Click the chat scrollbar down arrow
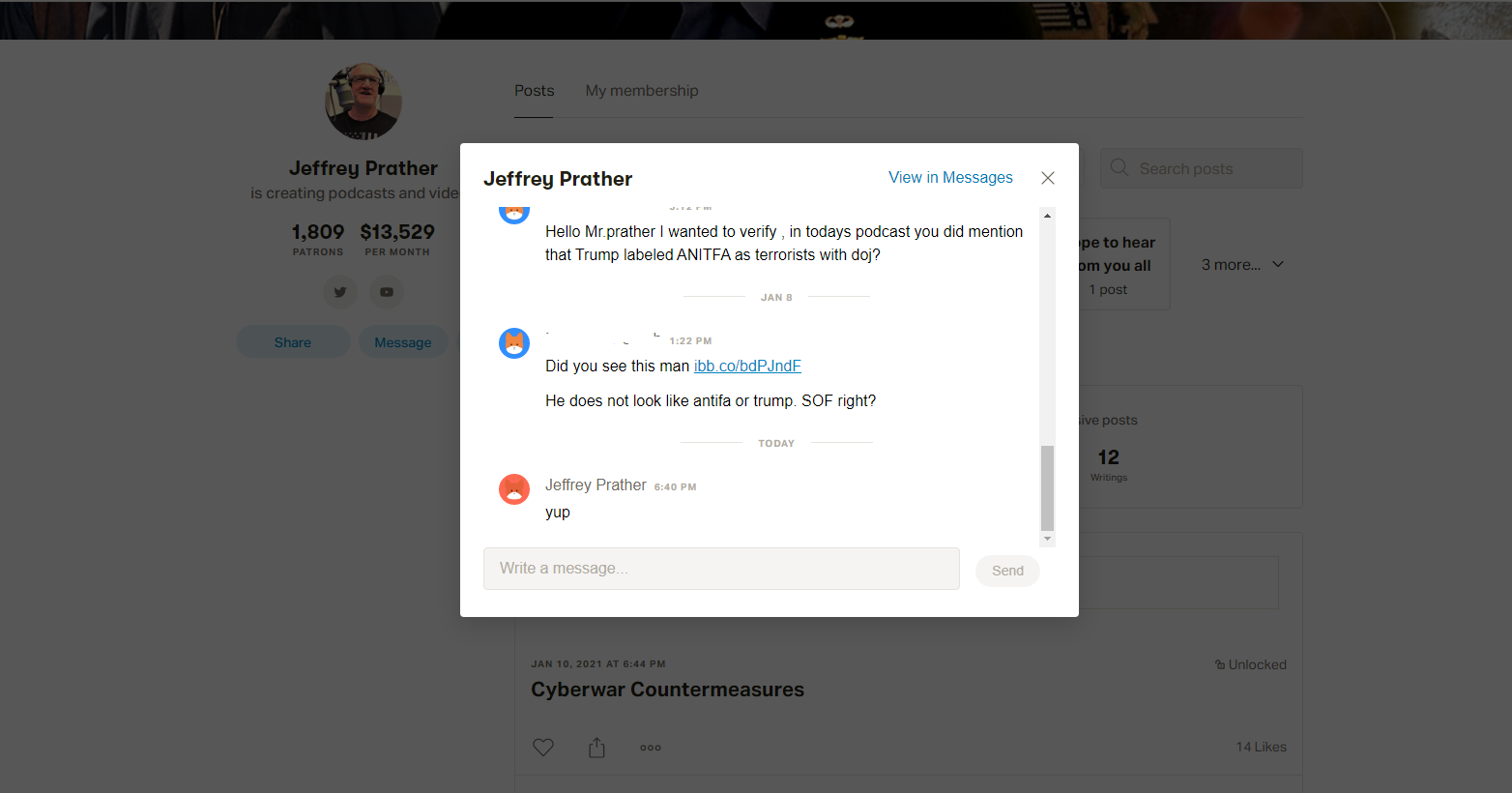 coord(1047,539)
